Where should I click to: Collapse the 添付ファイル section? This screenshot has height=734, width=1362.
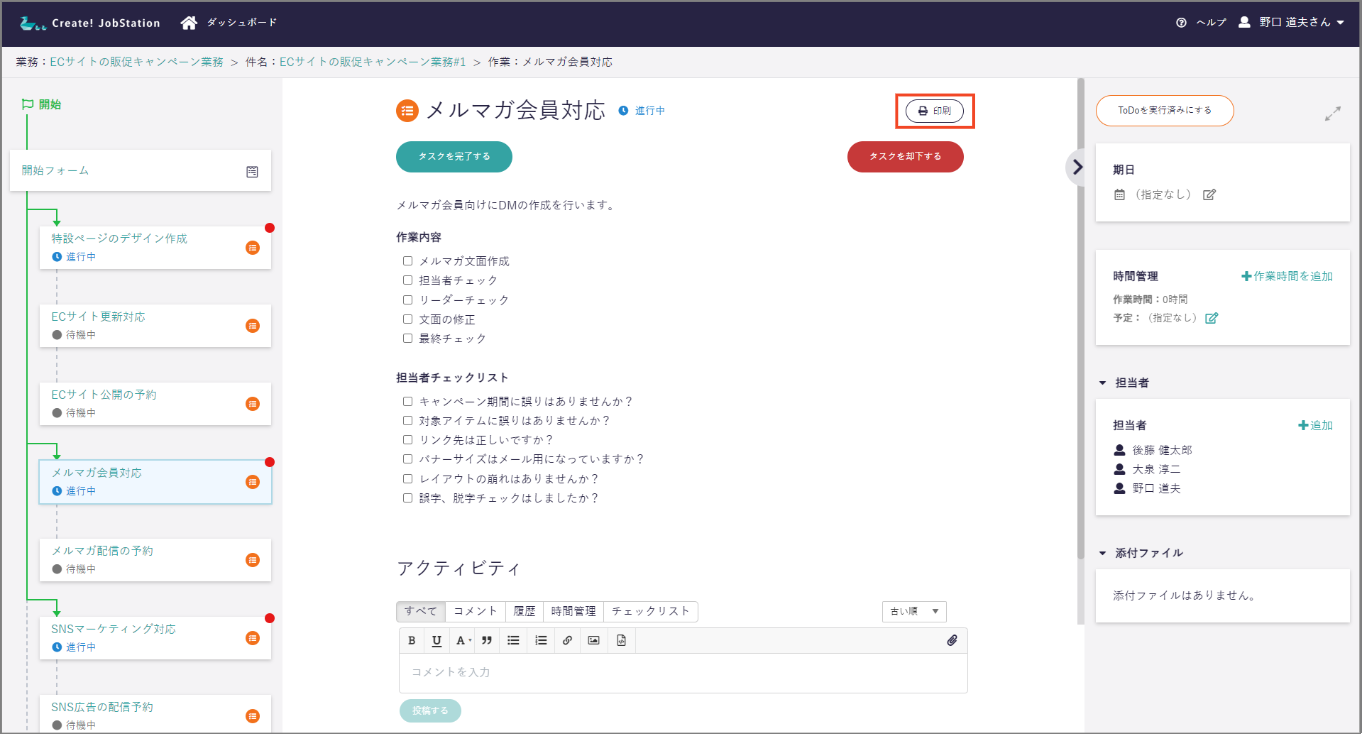point(1102,553)
